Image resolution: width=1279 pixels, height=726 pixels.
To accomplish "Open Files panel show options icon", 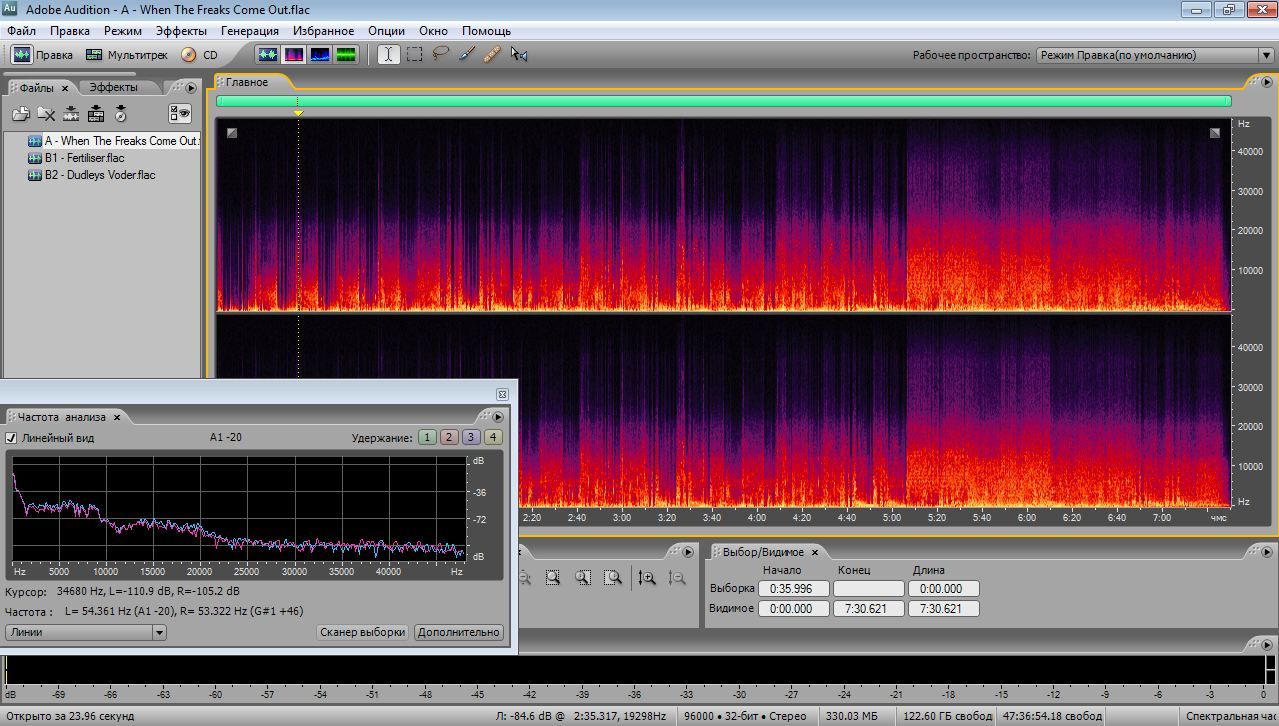I will [x=180, y=114].
